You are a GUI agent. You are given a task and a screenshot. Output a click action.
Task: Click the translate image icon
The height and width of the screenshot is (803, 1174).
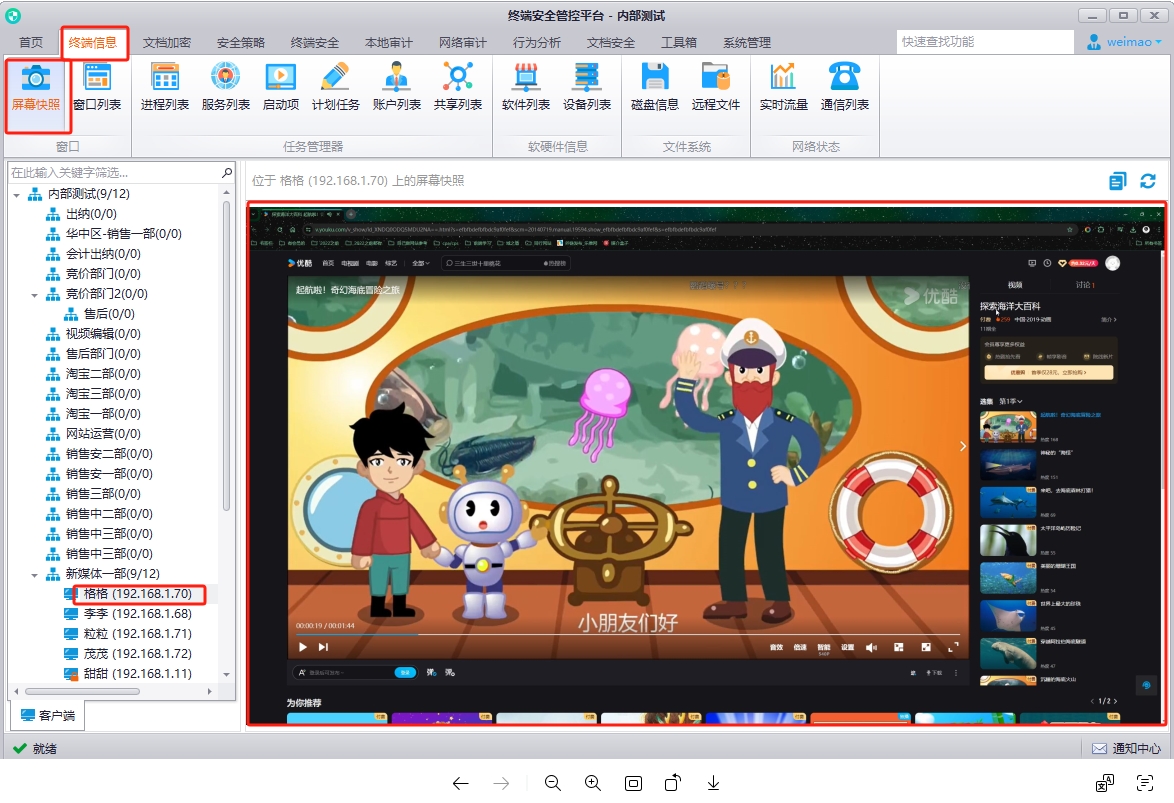coord(1104,784)
